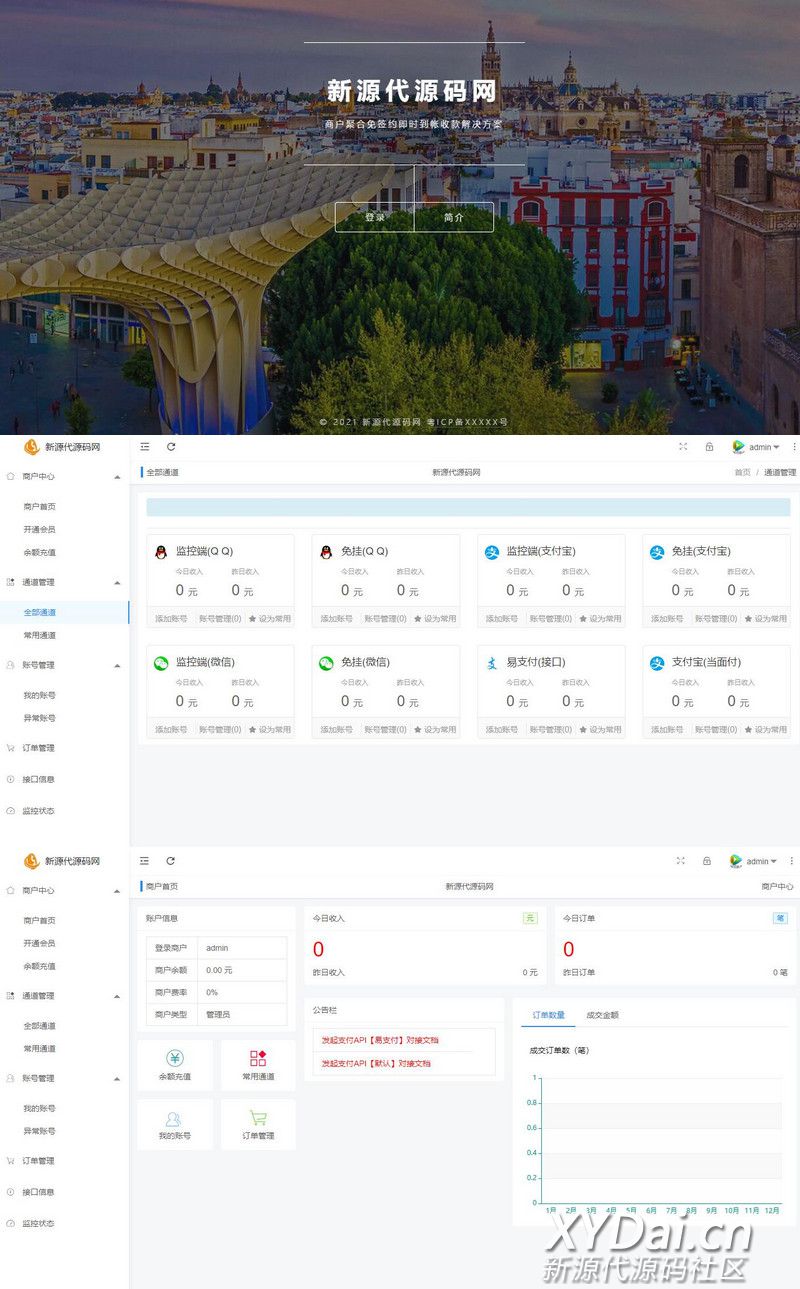Viewport: 800px width, 1289px height.
Task: Click the lock screen icon in 商户首页 header
Action: 707,861
